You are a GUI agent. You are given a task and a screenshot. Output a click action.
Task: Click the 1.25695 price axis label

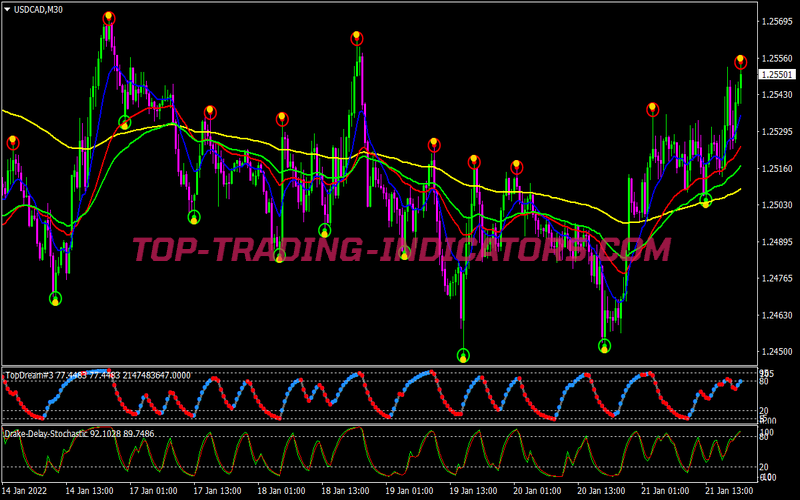coord(777,21)
